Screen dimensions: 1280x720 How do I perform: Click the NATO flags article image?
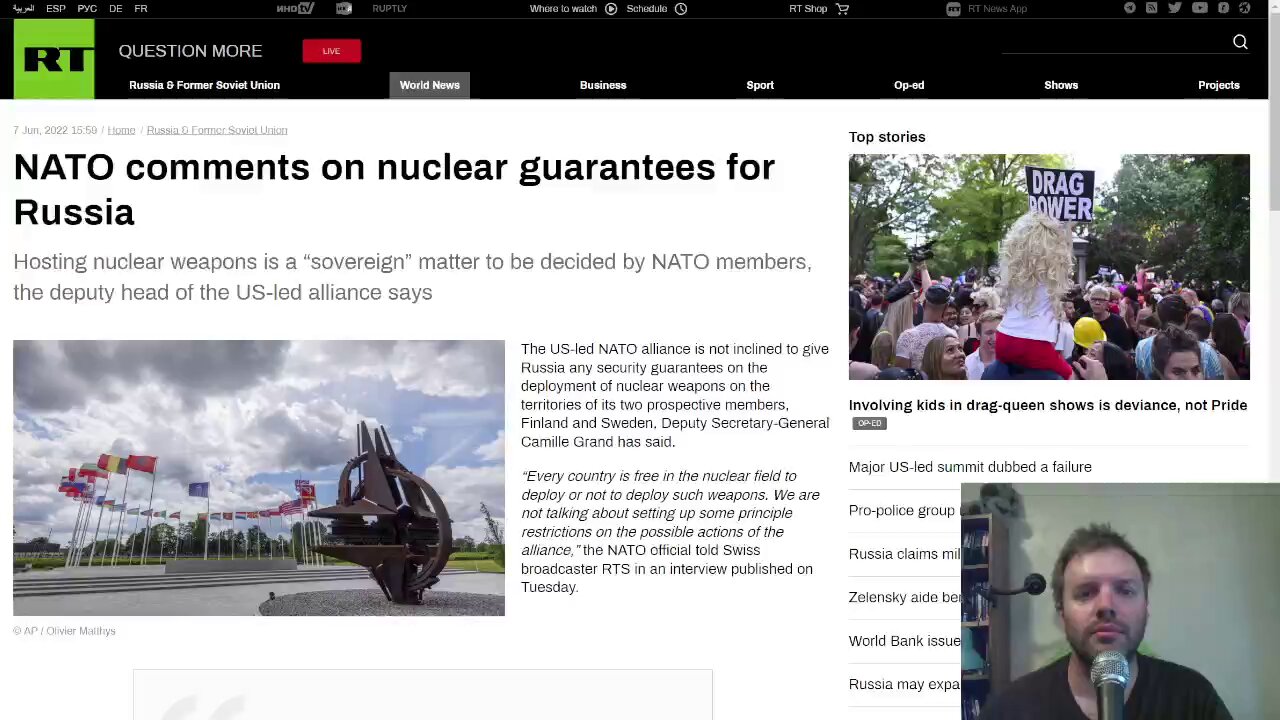(259, 478)
